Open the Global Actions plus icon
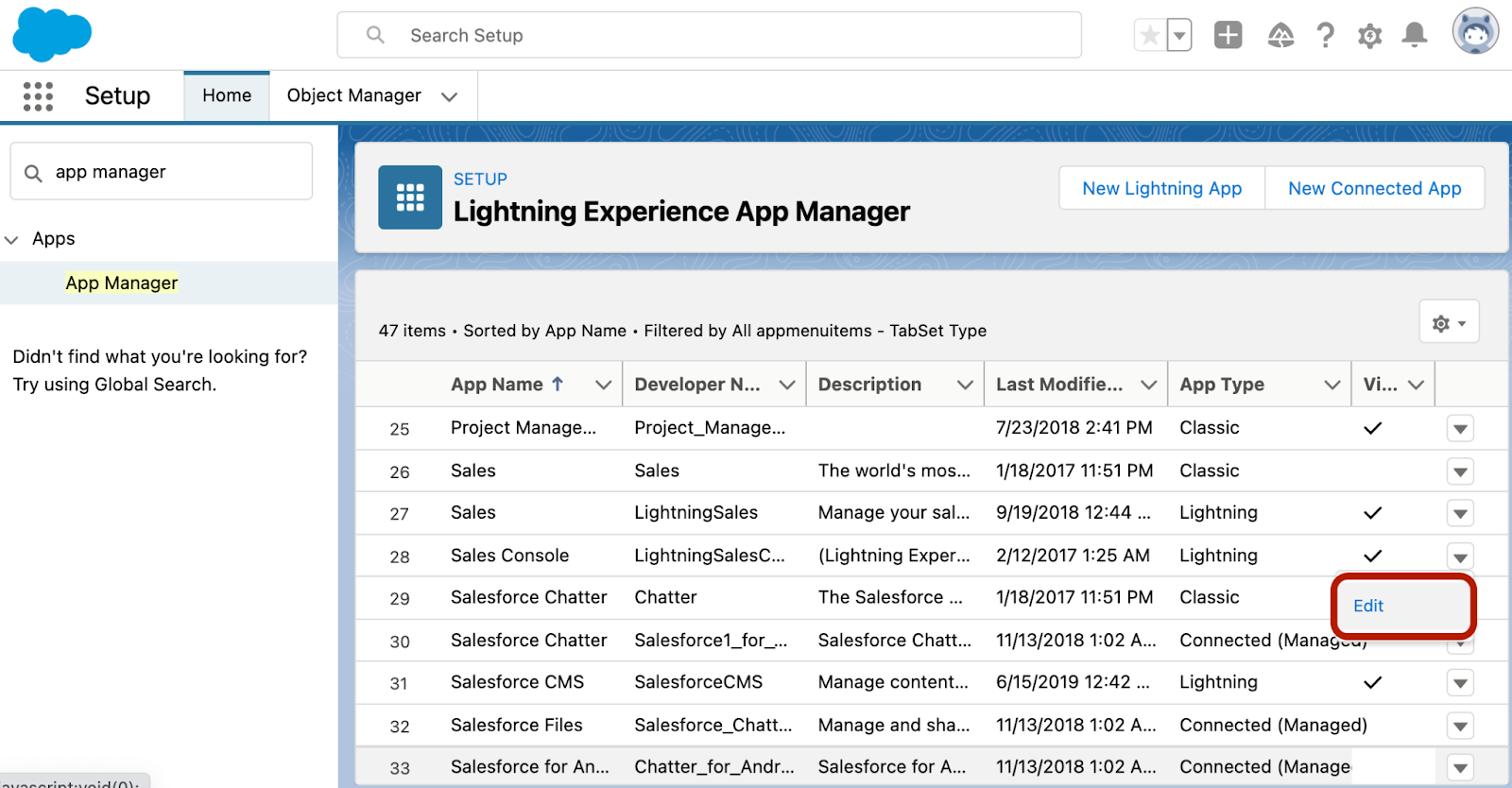The width and height of the screenshot is (1512, 788). 1228,36
